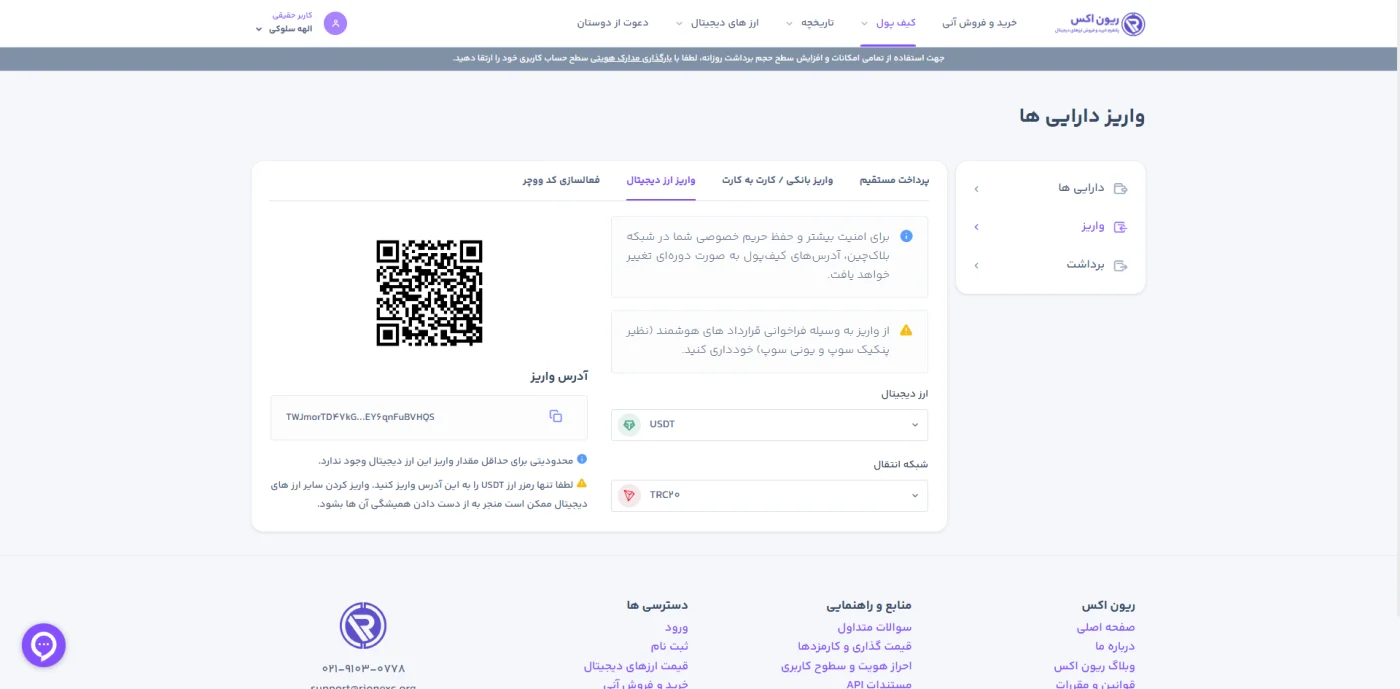This screenshot has height=689, width=1400.
Task: Open the سوالات متداول footer link
Action: 874,627
